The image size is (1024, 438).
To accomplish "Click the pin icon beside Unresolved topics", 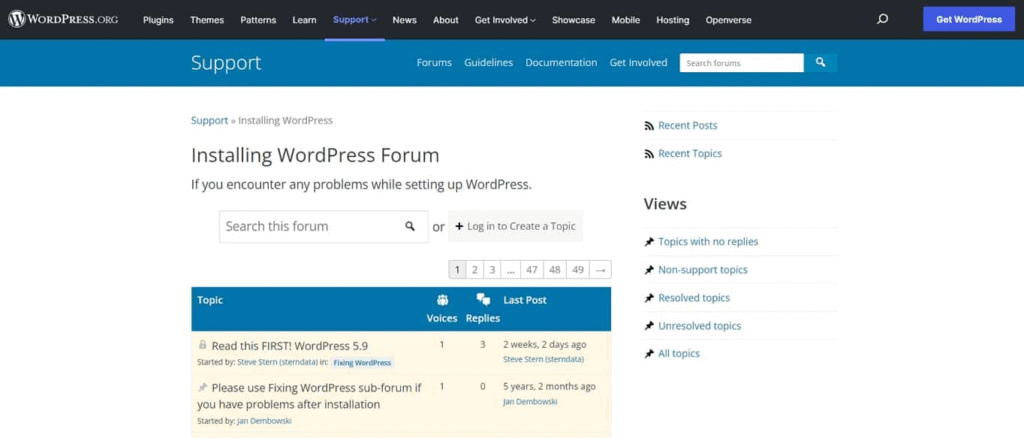I will (x=649, y=326).
